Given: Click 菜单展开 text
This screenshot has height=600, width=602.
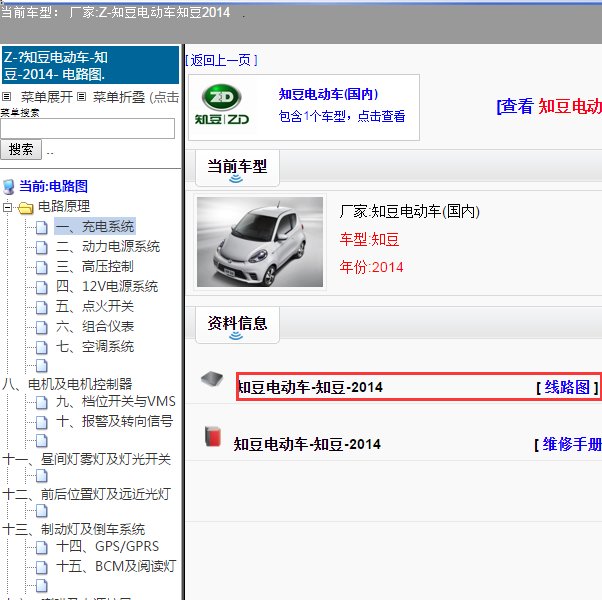Looking at the screenshot, I should 47,97.
